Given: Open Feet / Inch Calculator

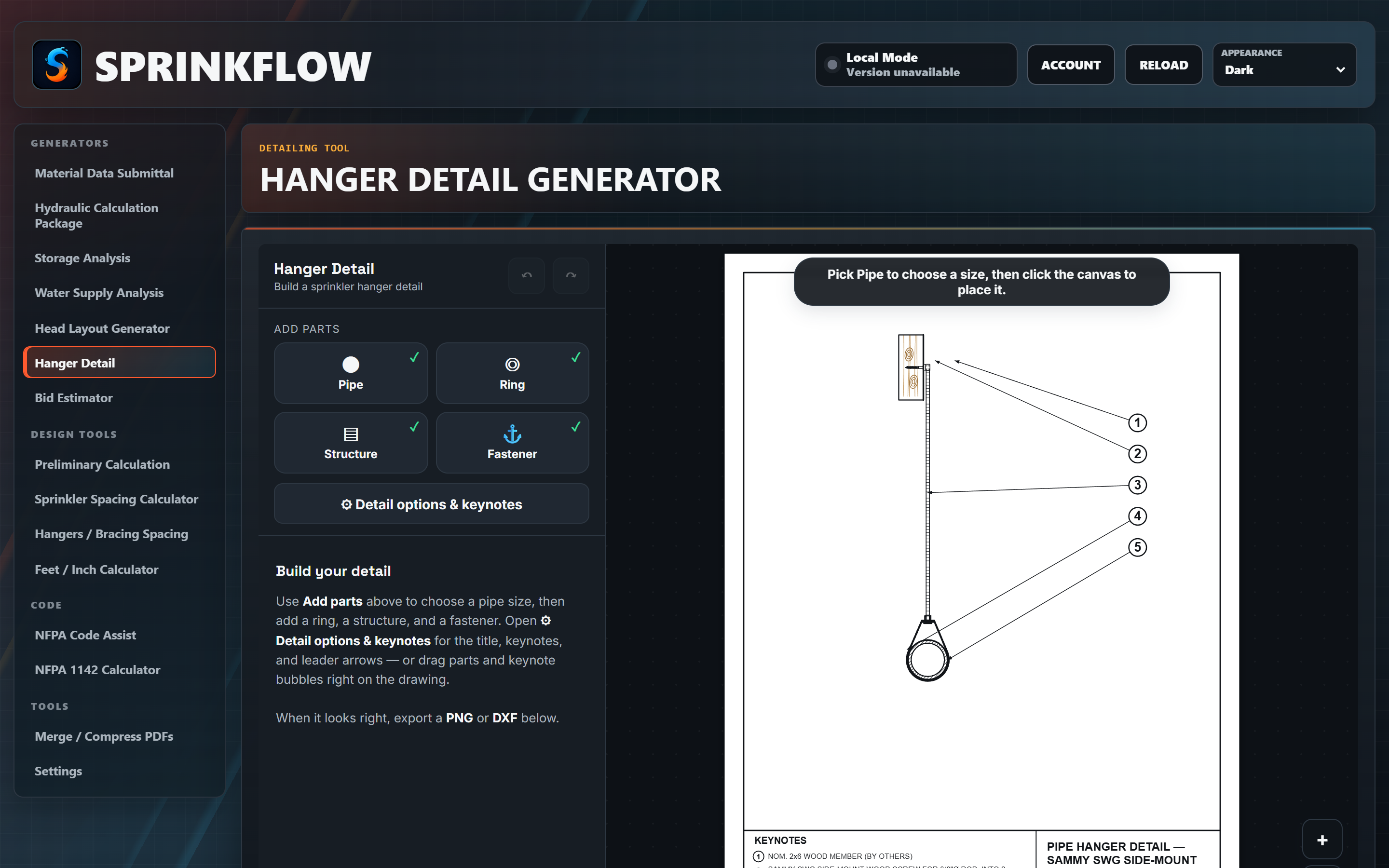Looking at the screenshot, I should [120, 570].
